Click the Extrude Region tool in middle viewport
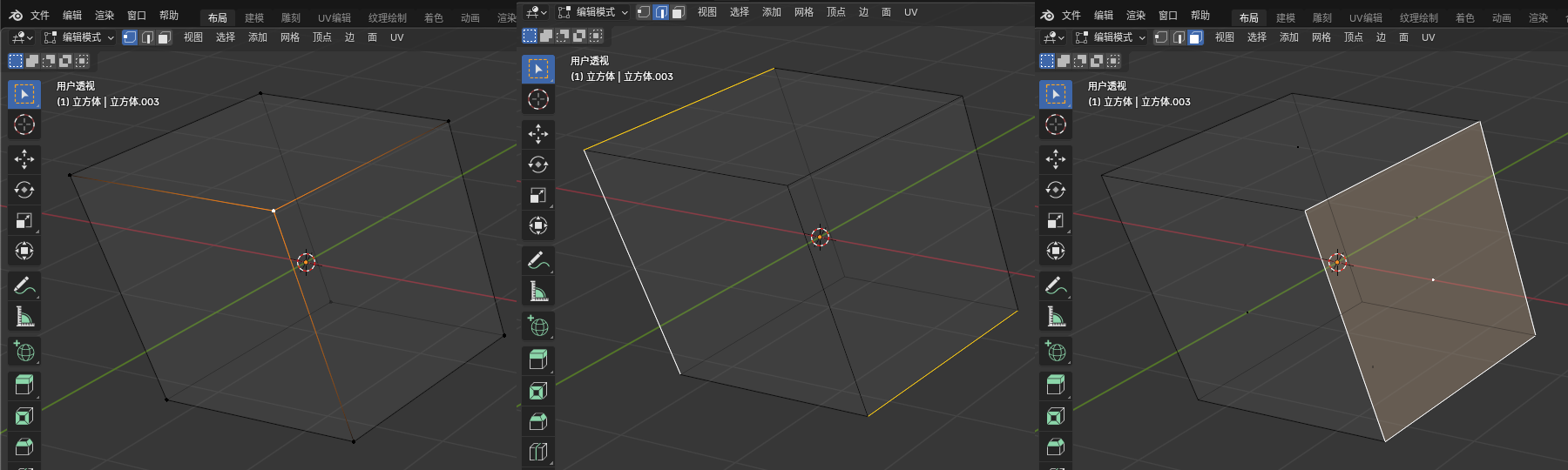Image resolution: width=1568 pixels, height=470 pixels. pyautogui.click(x=538, y=359)
